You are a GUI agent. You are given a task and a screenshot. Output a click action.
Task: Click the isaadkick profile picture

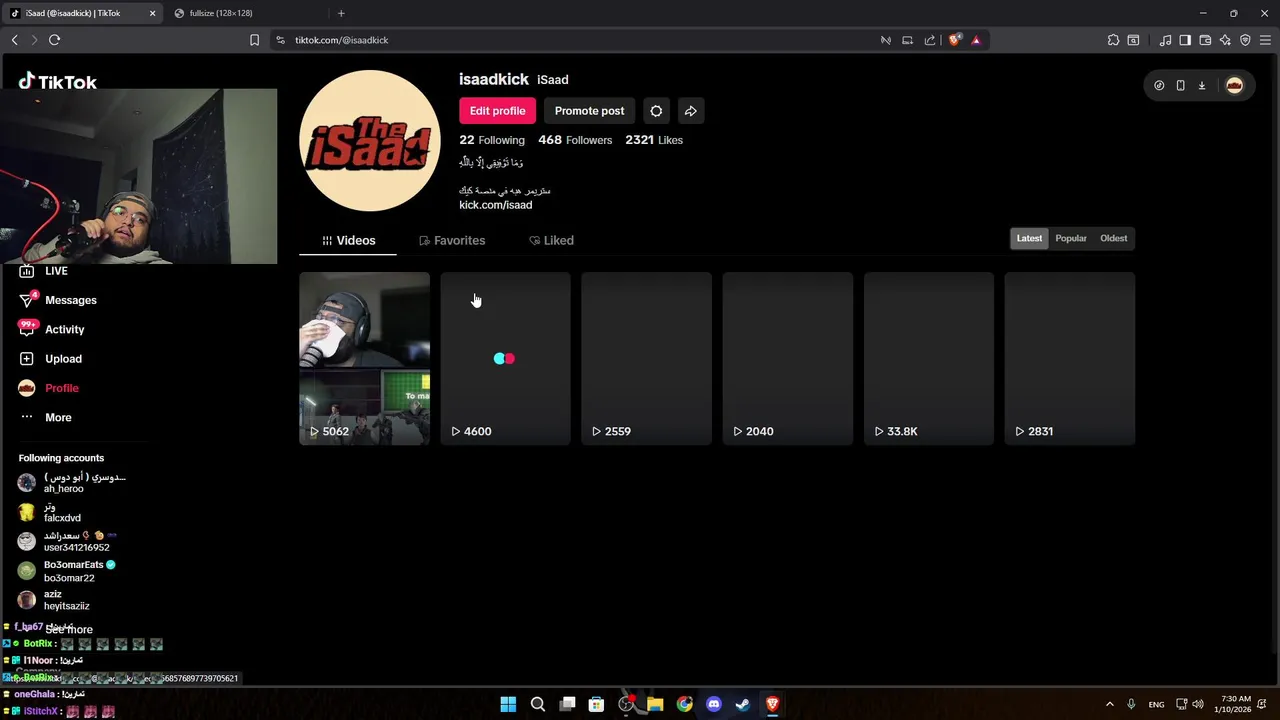[x=370, y=141]
